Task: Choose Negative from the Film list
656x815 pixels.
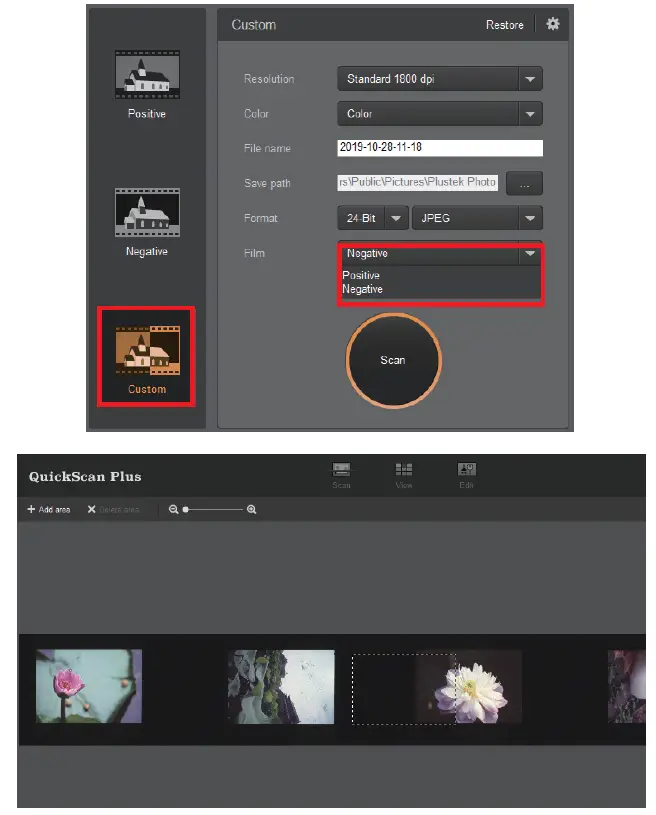Action: click(362, 289)
